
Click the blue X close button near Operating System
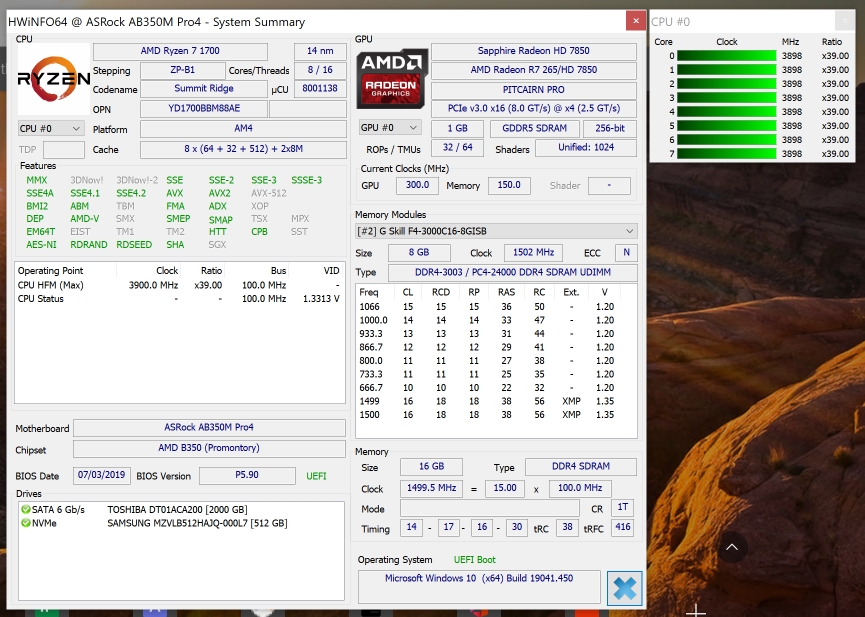point(624,588)
